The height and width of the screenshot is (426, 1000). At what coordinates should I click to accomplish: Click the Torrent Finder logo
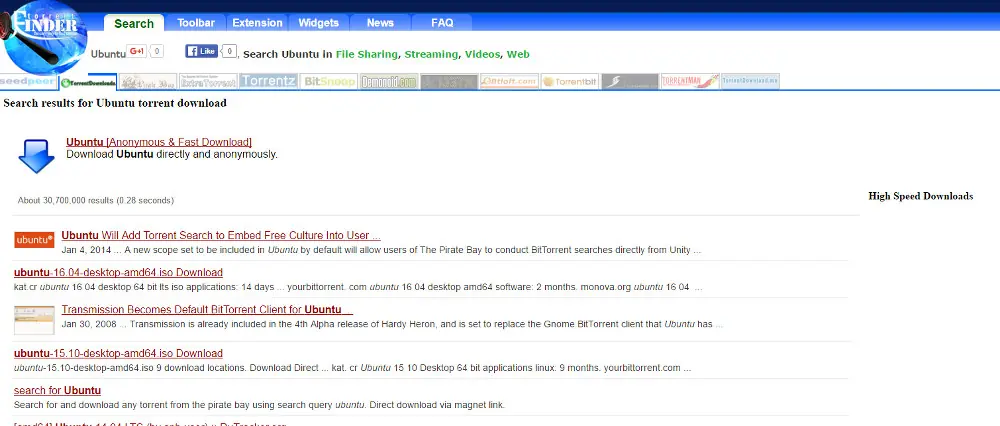(45, 37)
